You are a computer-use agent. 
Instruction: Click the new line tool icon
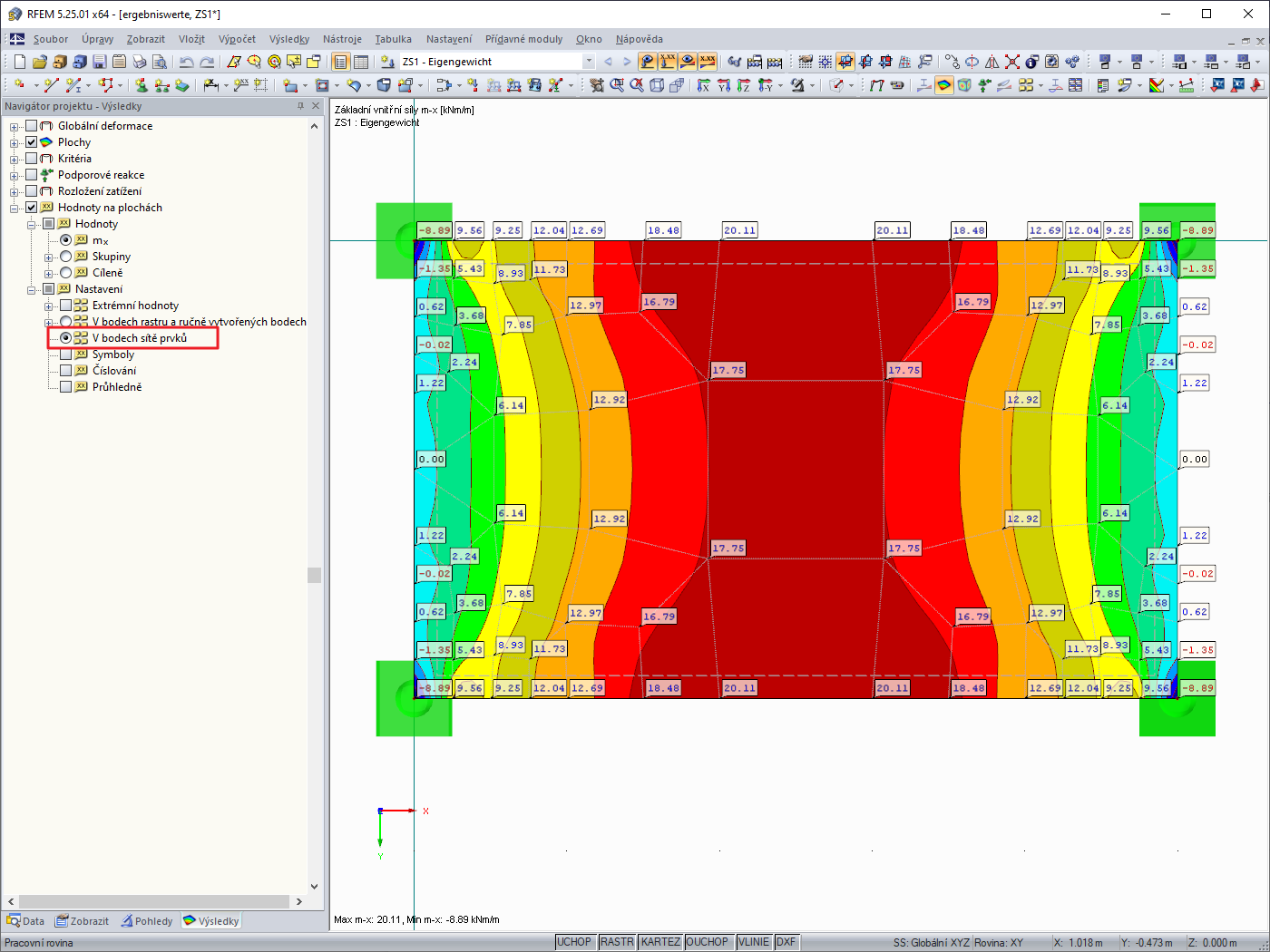(52, 85)
